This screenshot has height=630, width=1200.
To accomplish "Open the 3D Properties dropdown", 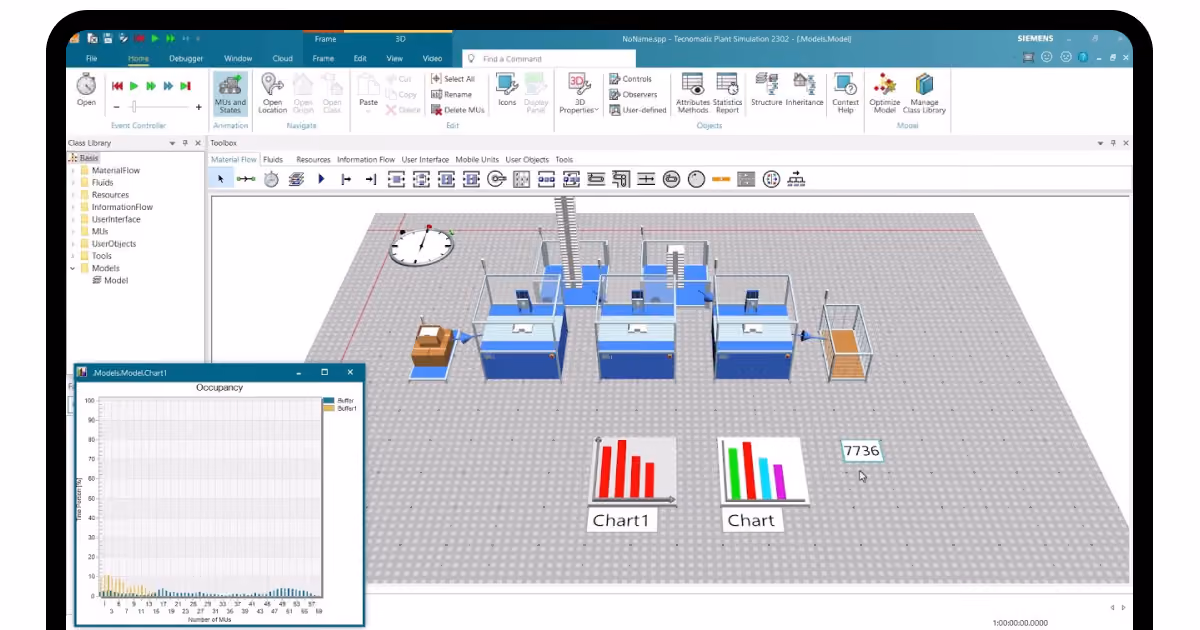I will click(577, 93).
